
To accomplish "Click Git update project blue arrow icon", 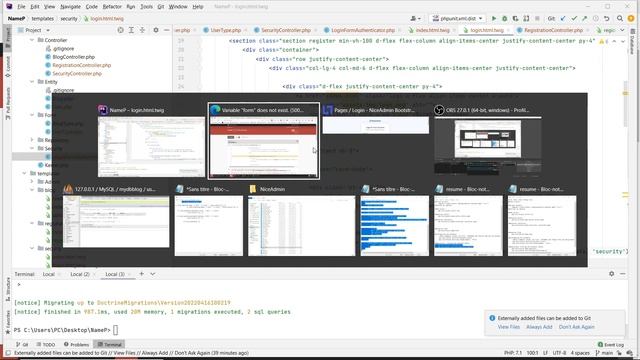I will [563, 18].
